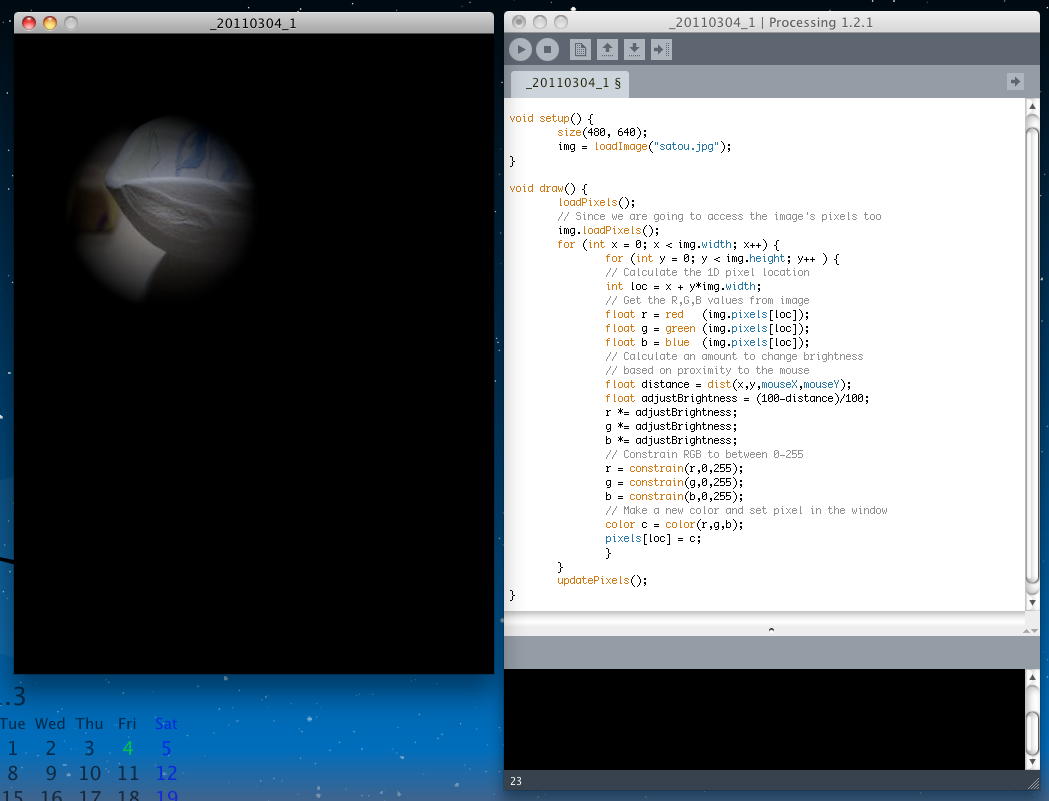Click the Run button in Processing toolbar

[x=520, y=49]
